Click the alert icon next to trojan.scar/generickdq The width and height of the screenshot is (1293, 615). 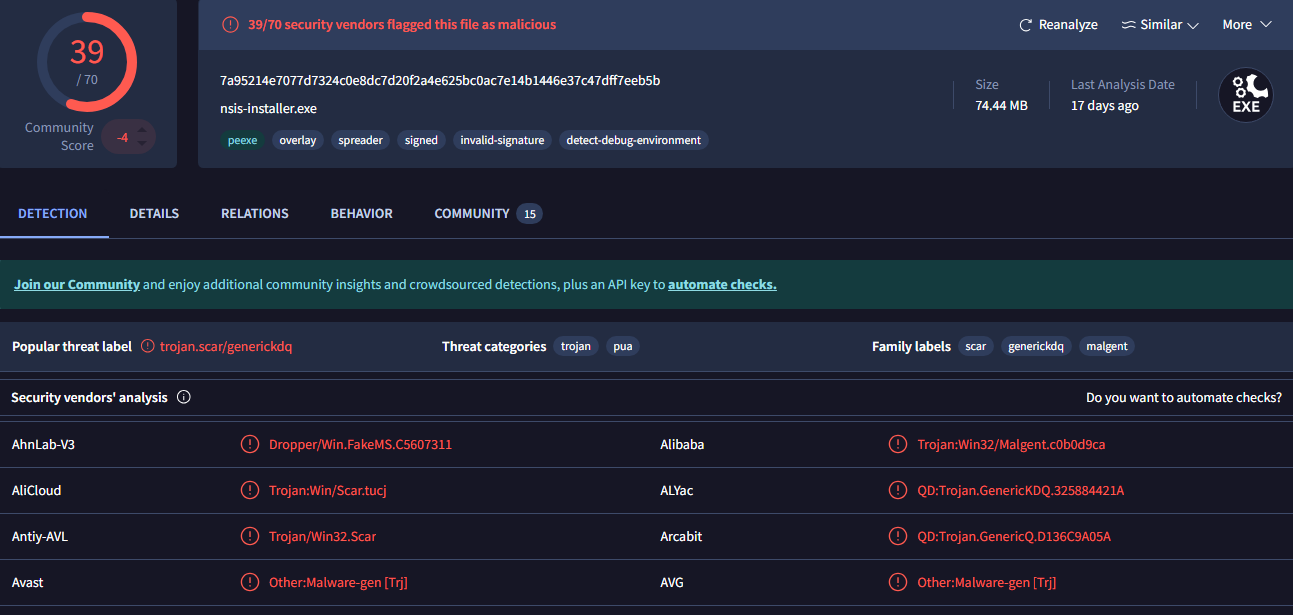pyautogui.click(x=148, y=346)
